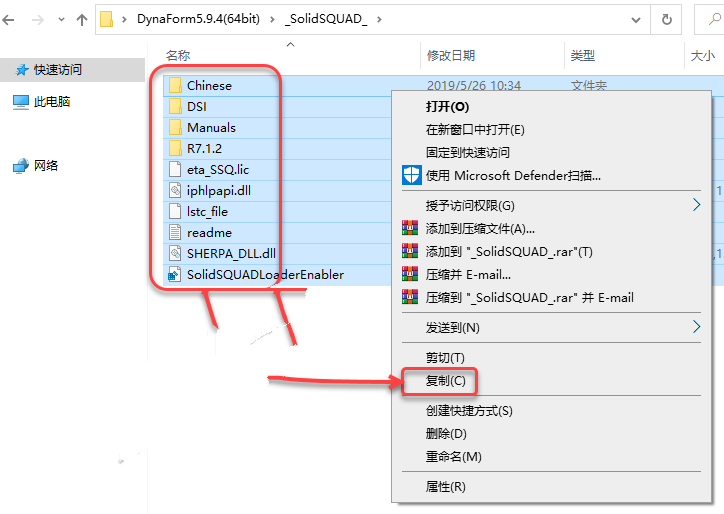Select _SolidSQUAD_ breadcrumb segment
Screen dimensions: 724x514
point(326,19)
